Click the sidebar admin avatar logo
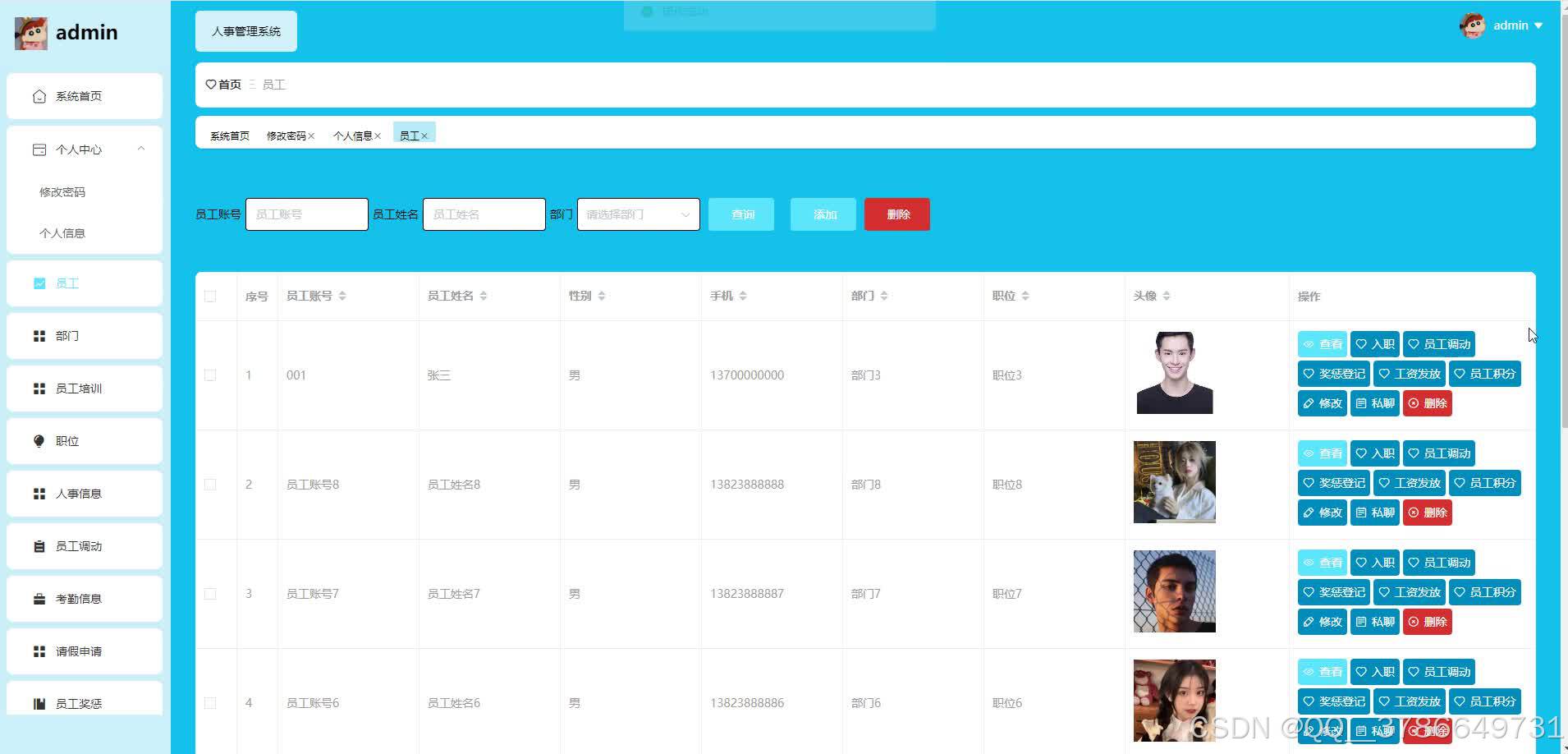This screenshot has width=1568, height=754. [x=30, y=33]
